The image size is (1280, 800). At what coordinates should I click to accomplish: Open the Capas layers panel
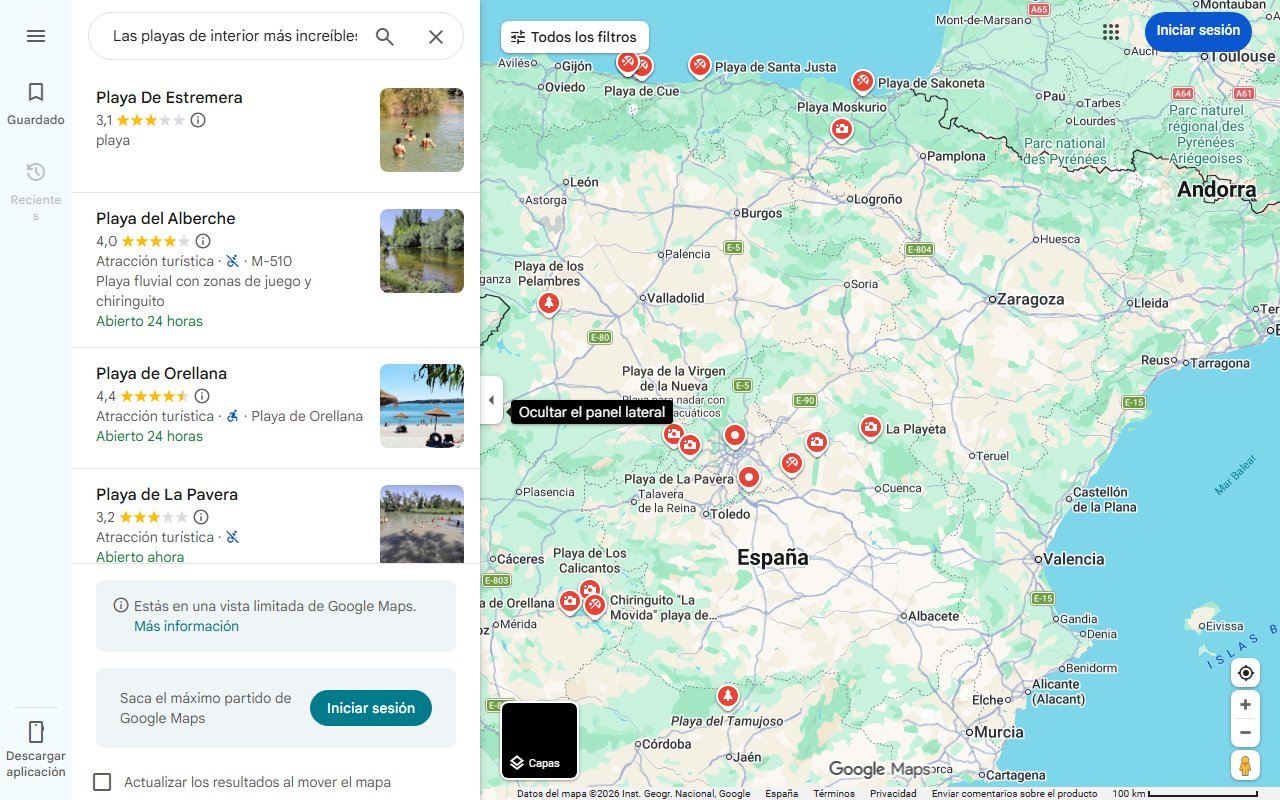click(539, 740)
